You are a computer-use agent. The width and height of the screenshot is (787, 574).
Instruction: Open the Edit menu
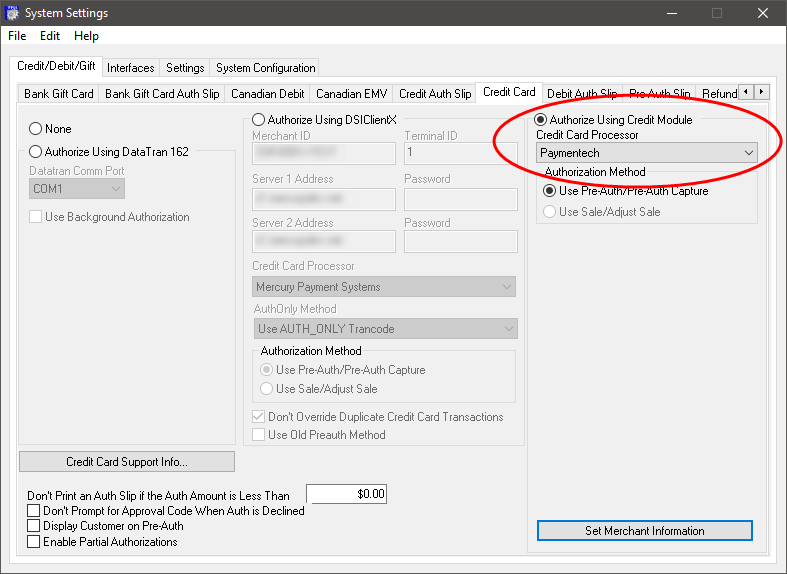[x=50, y=36]
